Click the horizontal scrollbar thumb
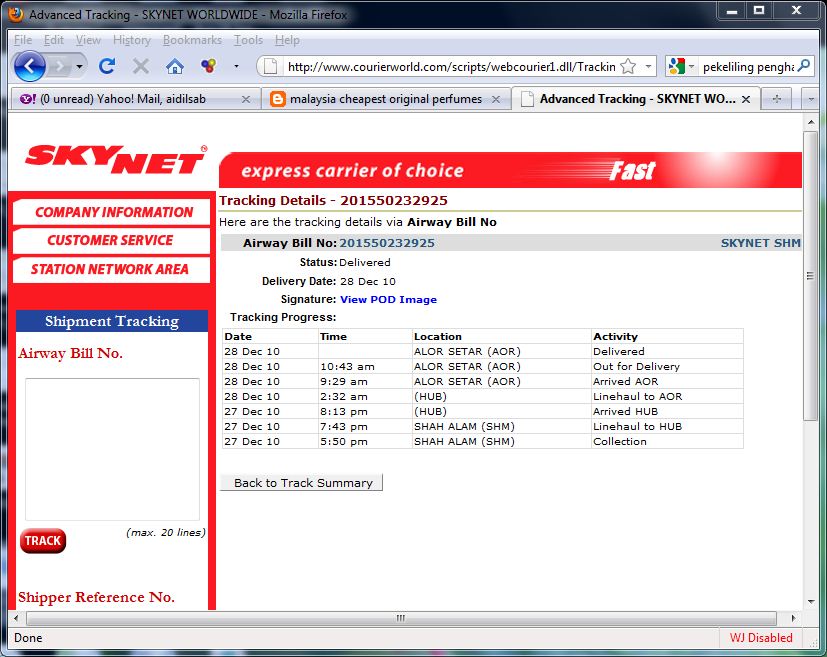 (401, 617)
